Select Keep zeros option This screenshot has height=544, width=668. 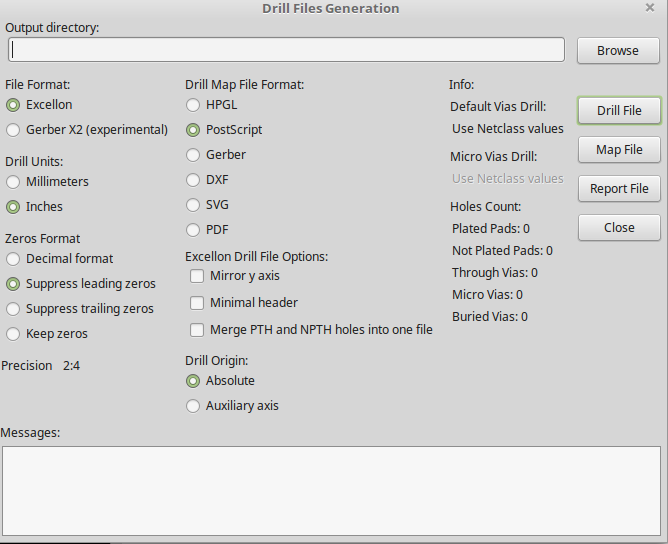point(13,334)
